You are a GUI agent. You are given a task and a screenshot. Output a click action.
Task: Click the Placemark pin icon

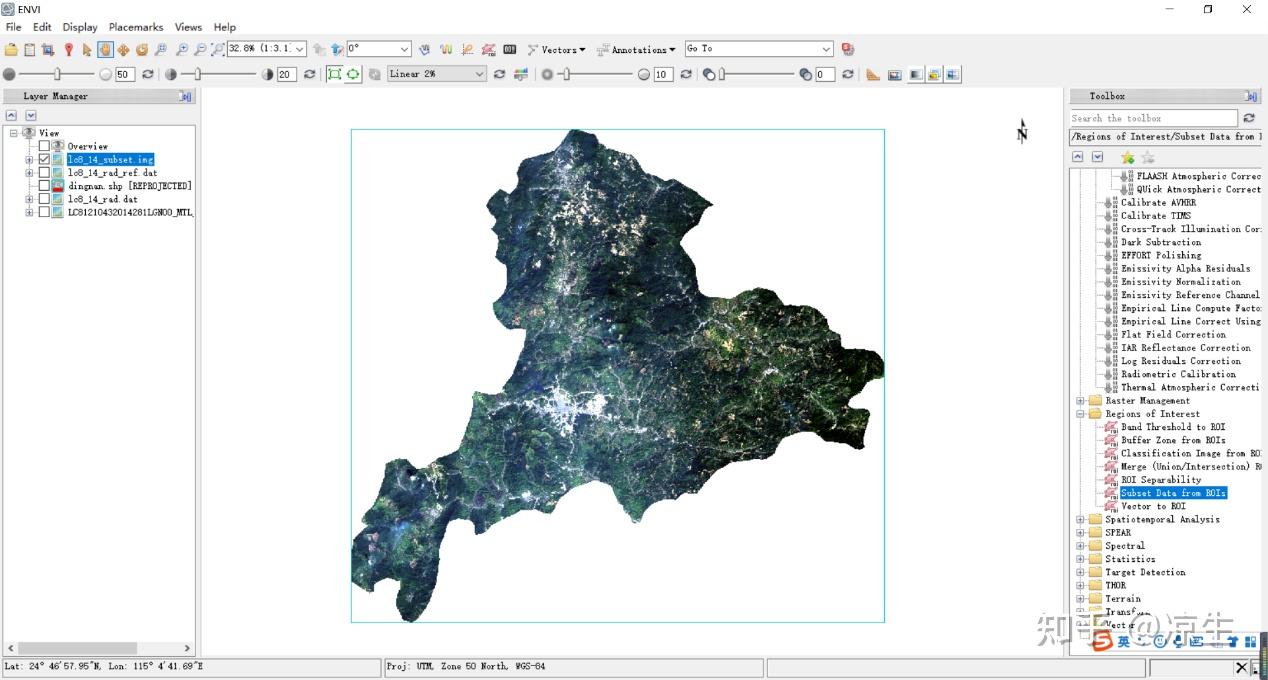click(68, 48)
